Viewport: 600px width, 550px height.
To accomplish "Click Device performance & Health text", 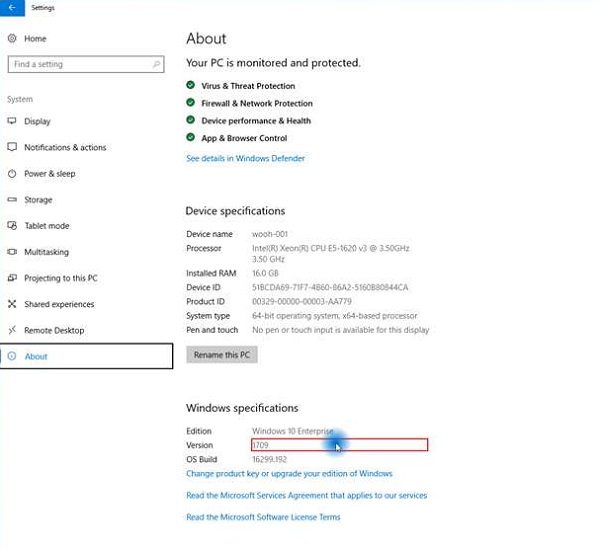I will pos(256,121).
